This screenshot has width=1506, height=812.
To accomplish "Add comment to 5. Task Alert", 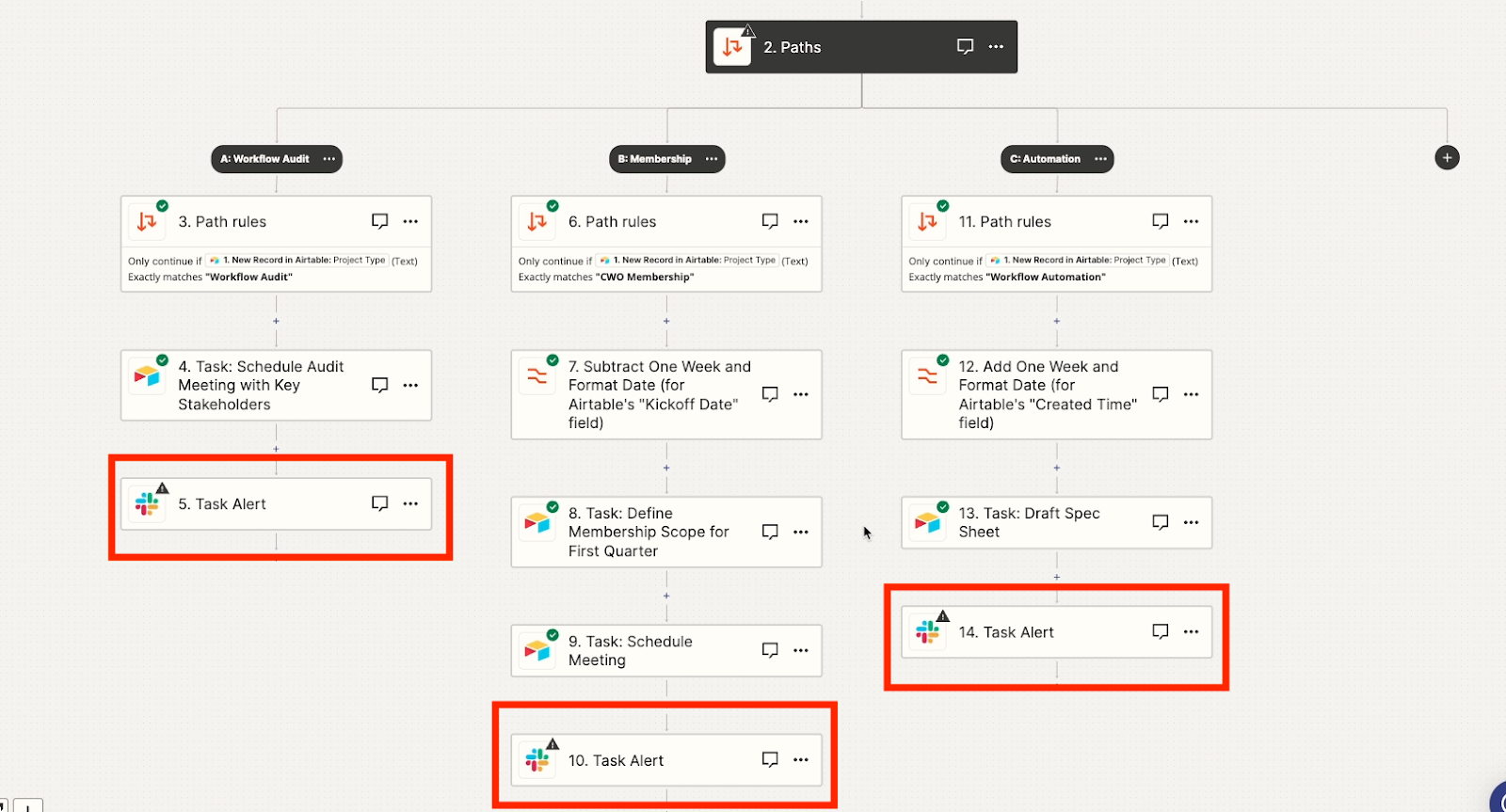I will (x=379, y=503).
